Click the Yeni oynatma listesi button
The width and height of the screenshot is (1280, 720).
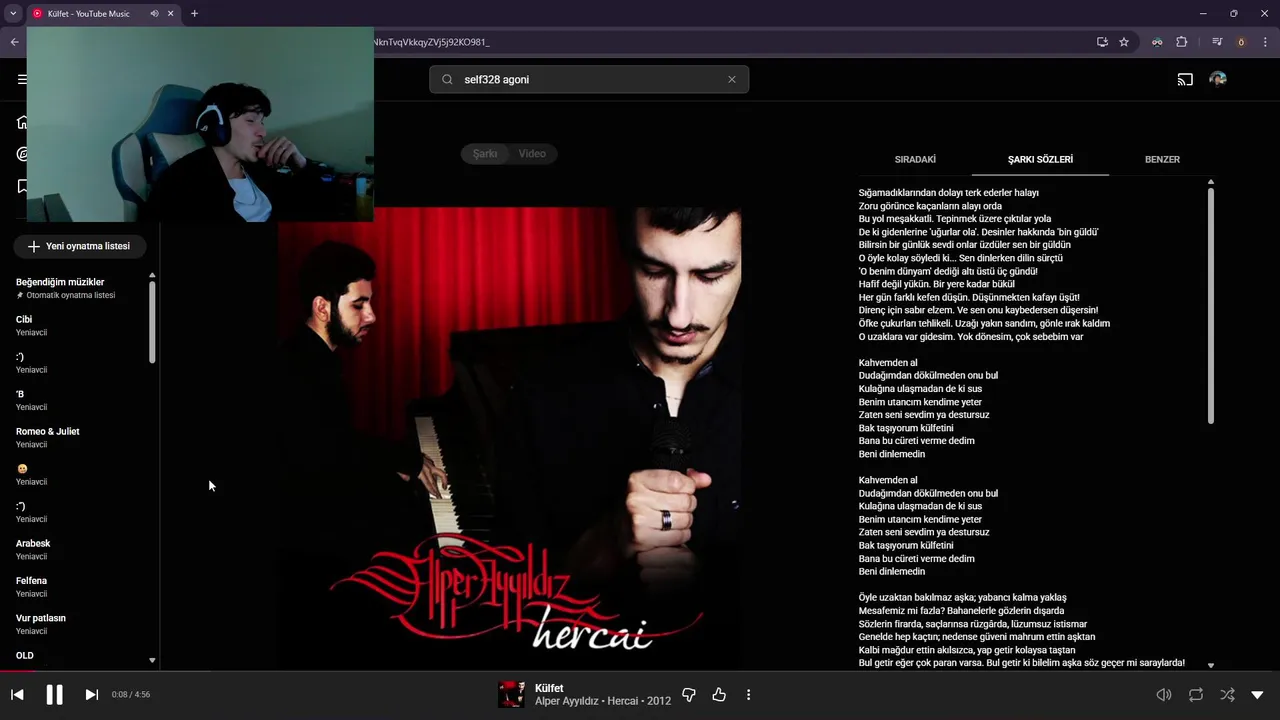click(x=79, y=246)
